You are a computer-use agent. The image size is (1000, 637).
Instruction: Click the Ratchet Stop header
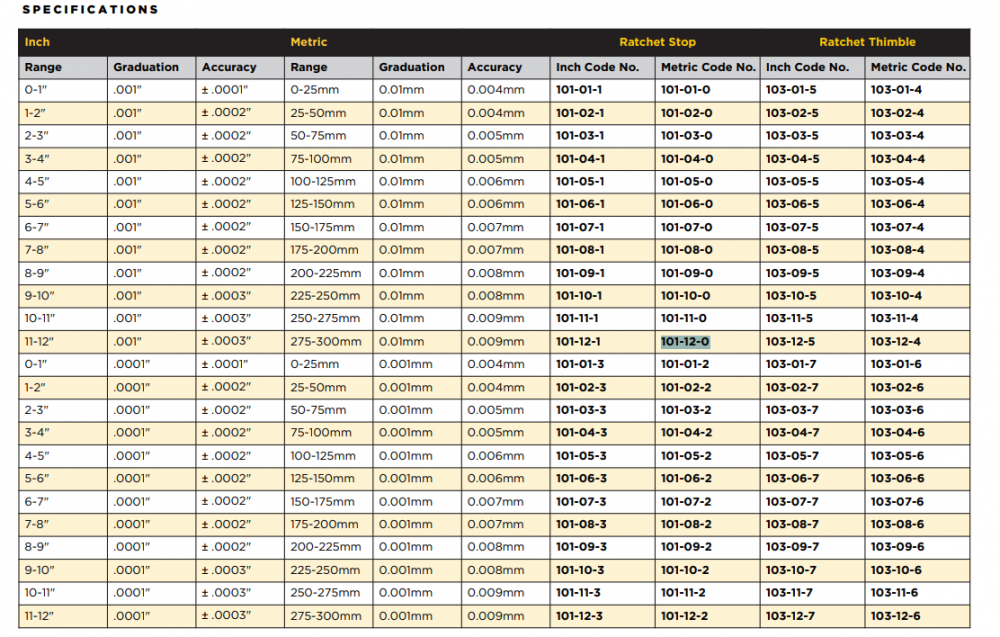pyautogui.click(x=657, y=42)
